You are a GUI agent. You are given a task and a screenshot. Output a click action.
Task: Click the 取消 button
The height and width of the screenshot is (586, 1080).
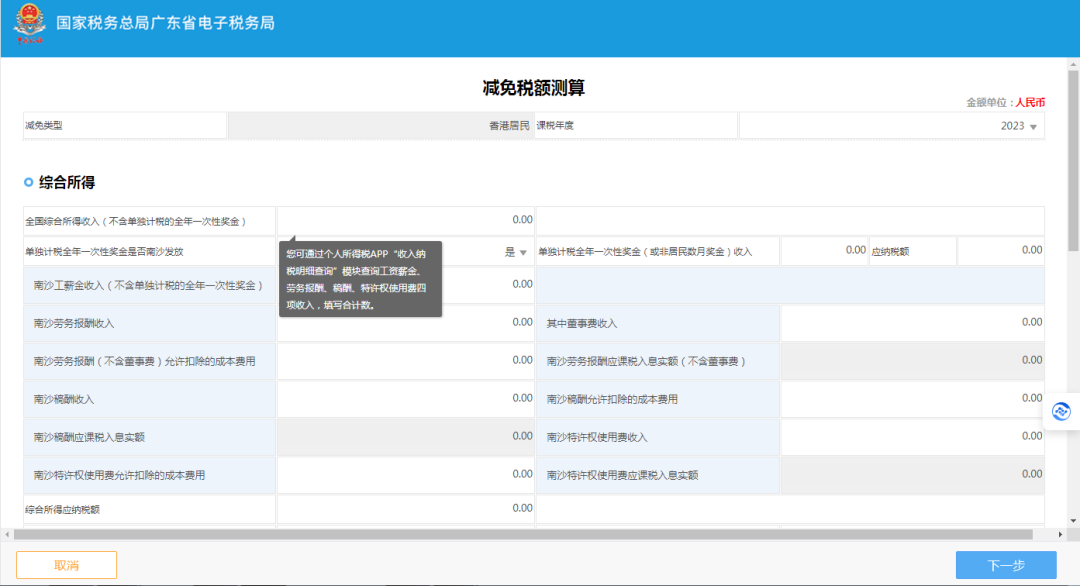pyautogui.click(x=66, y=565)
